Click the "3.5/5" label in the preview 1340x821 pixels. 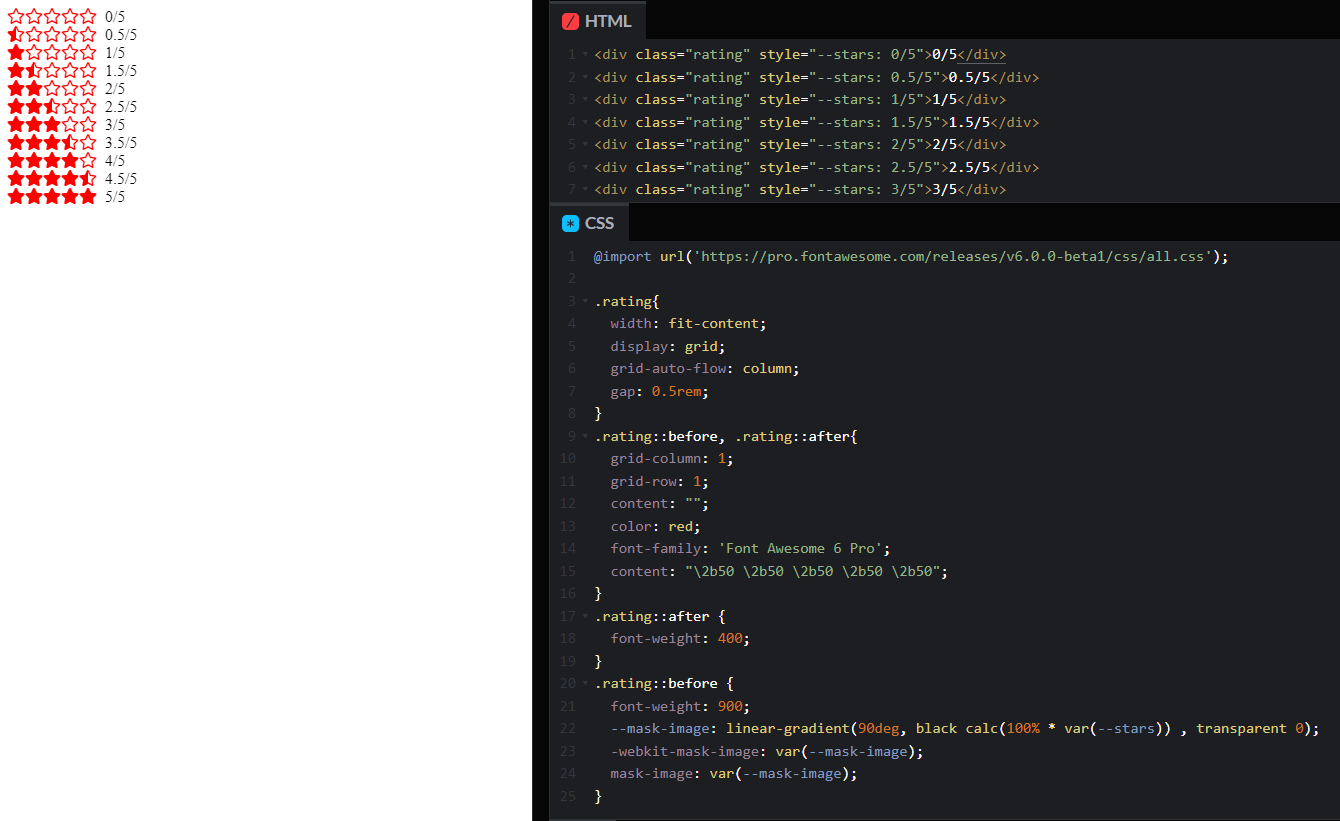(121, 143)
